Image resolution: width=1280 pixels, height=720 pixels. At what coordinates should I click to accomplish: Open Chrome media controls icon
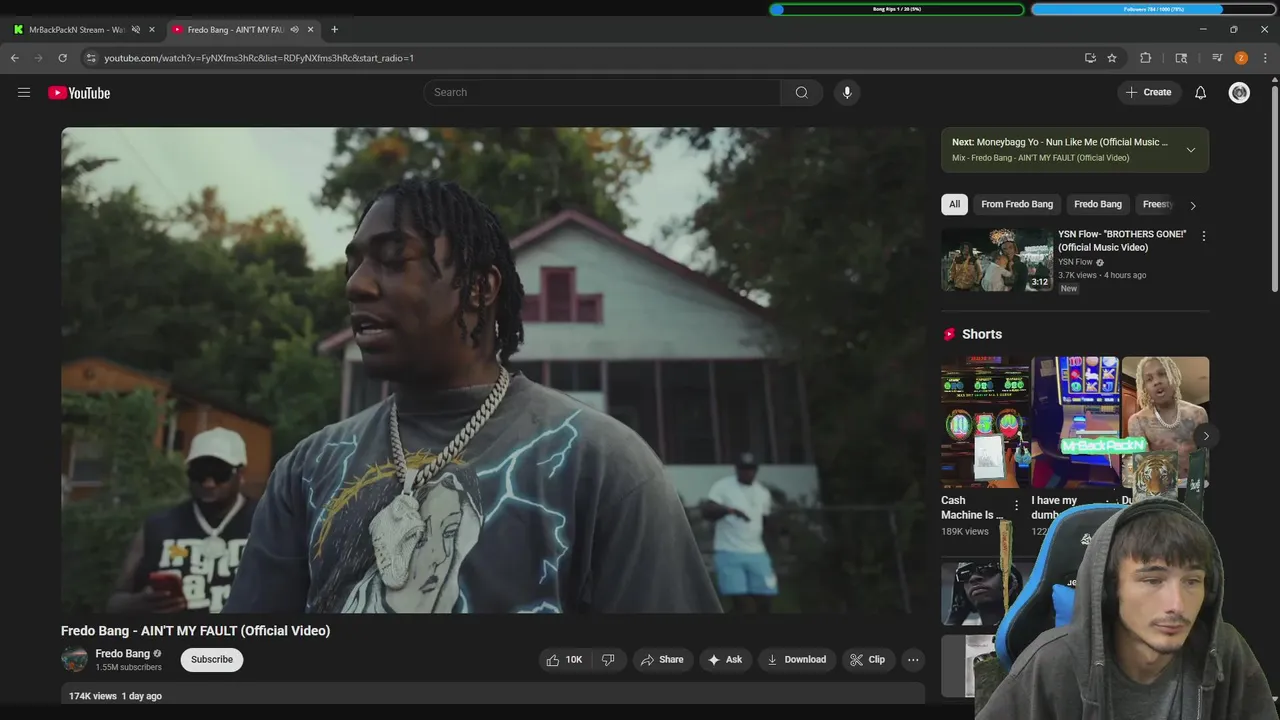tap(1217, 58)
